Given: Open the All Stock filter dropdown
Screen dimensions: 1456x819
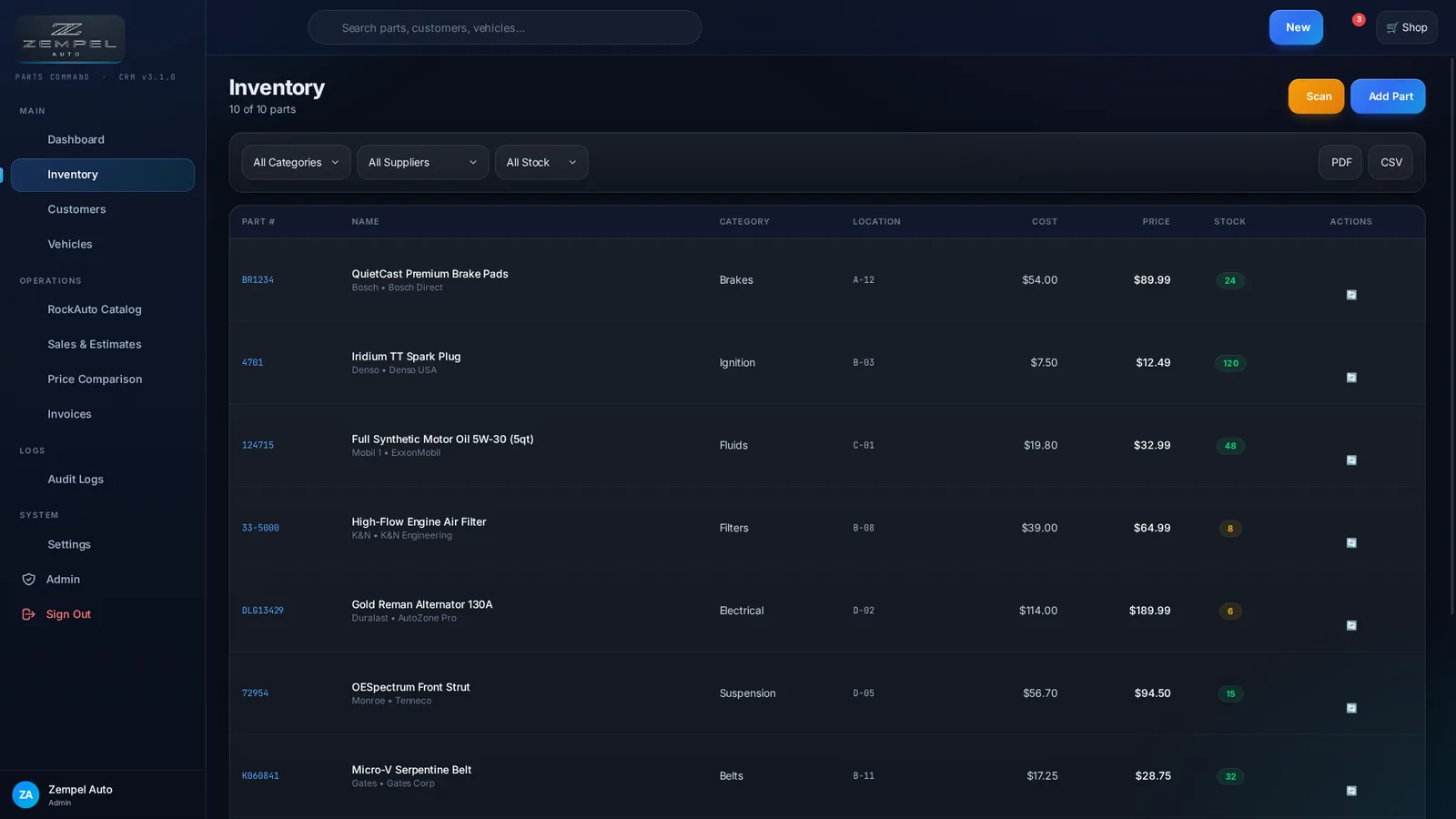Looking at the screenshot, I should pos(541,163).
